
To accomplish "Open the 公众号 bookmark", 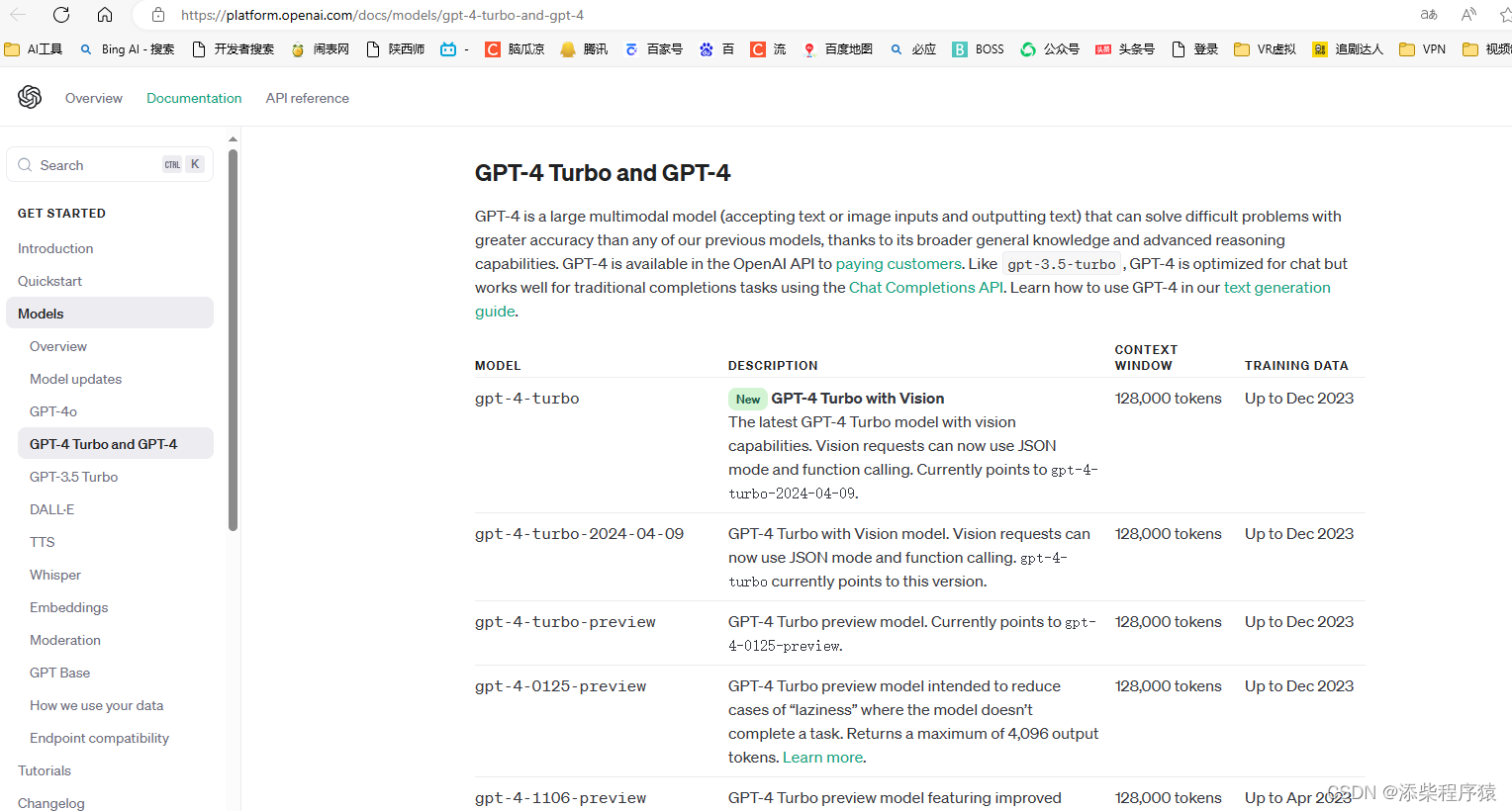I will [x=1050, y=49].
